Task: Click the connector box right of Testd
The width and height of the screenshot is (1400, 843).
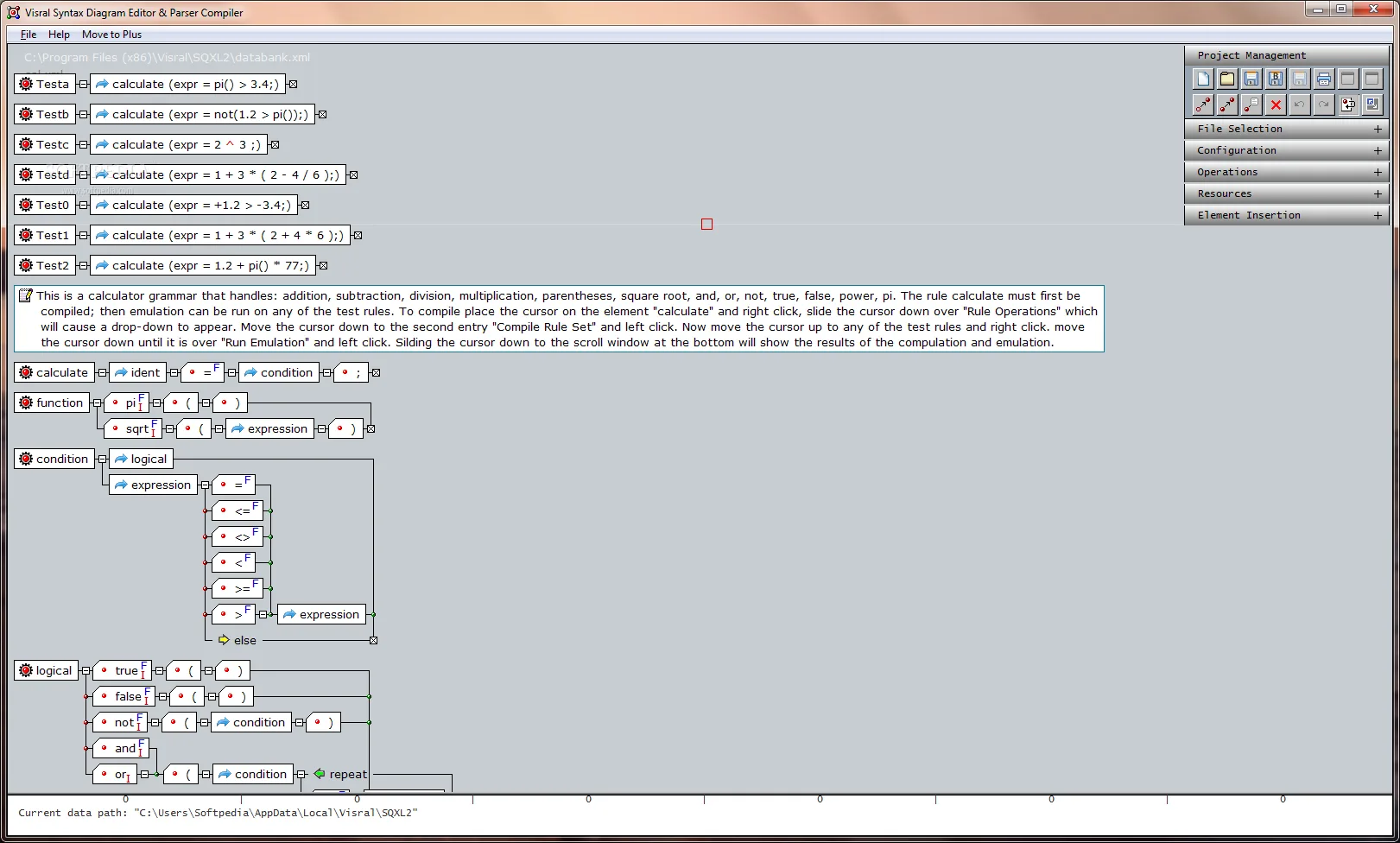Action: tap(83, 174)
